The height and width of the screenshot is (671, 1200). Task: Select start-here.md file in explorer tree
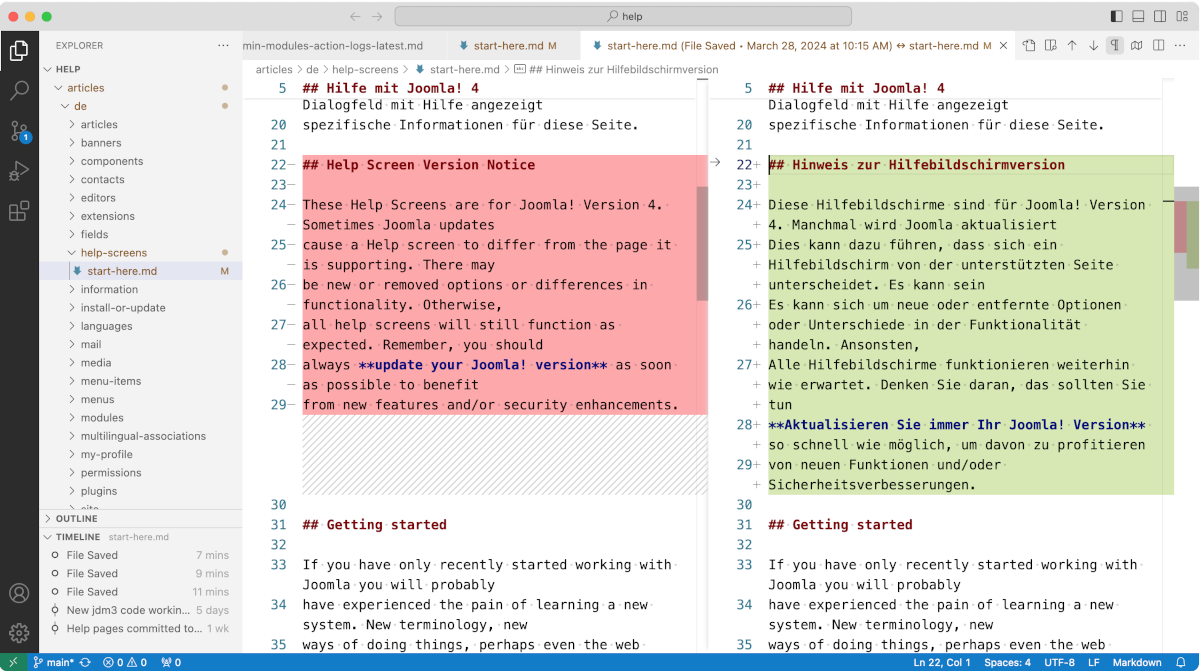point(140,271)
